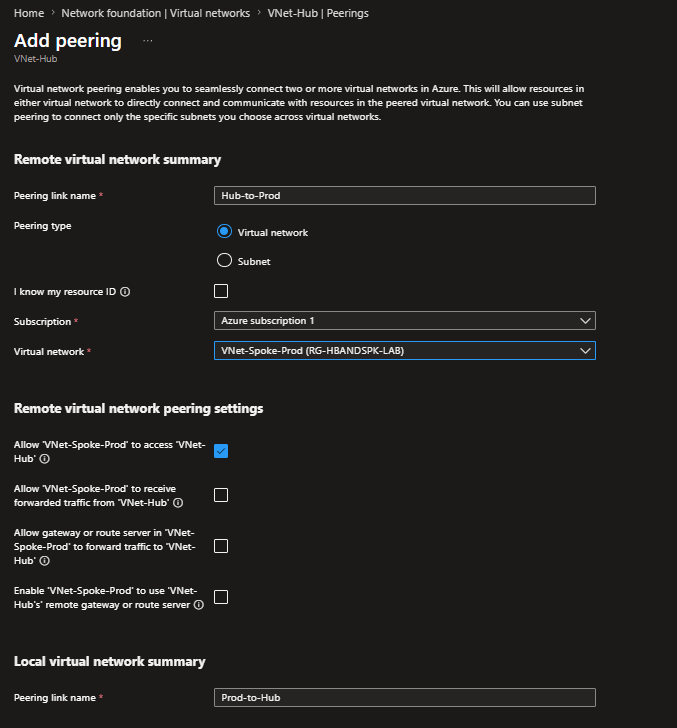This screenshot has height=728, width=677.
Task: Click info icon for gateway forward traffic setting
Action: coord(45,561)
